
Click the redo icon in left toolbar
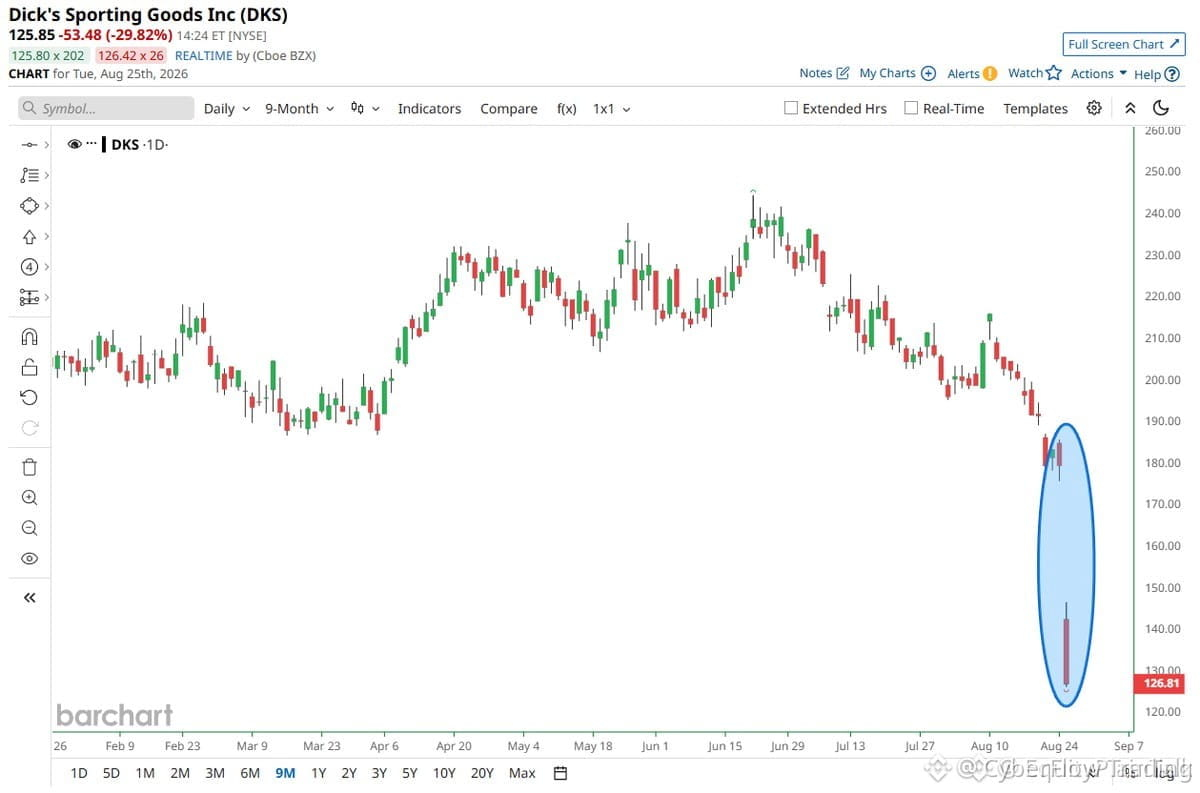point(29,428)
